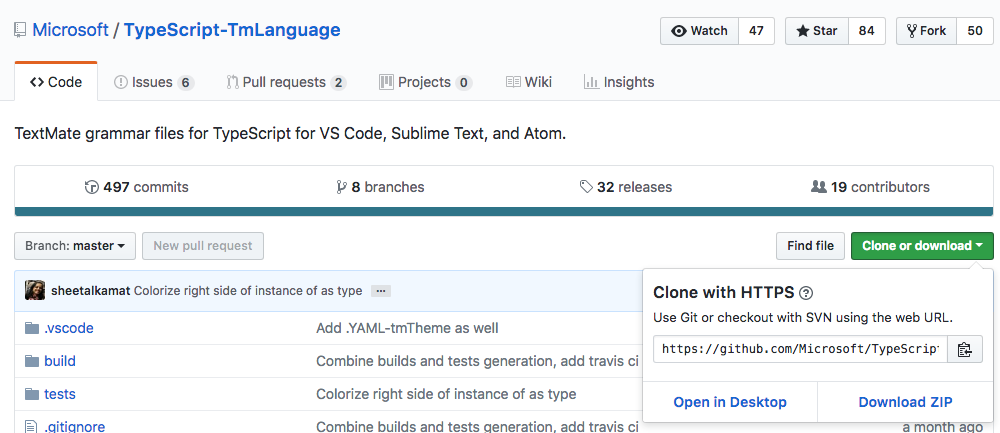Open sheetalkamat's profile link
This screenshot has height=433, width=1000.
pos(91,291)
